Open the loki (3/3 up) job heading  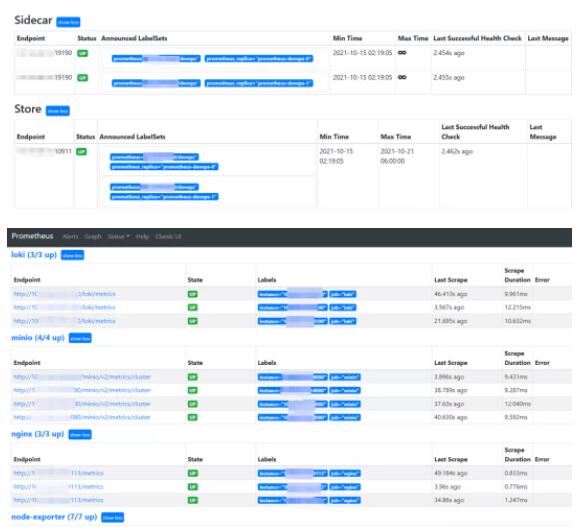[x=34, y=255]
